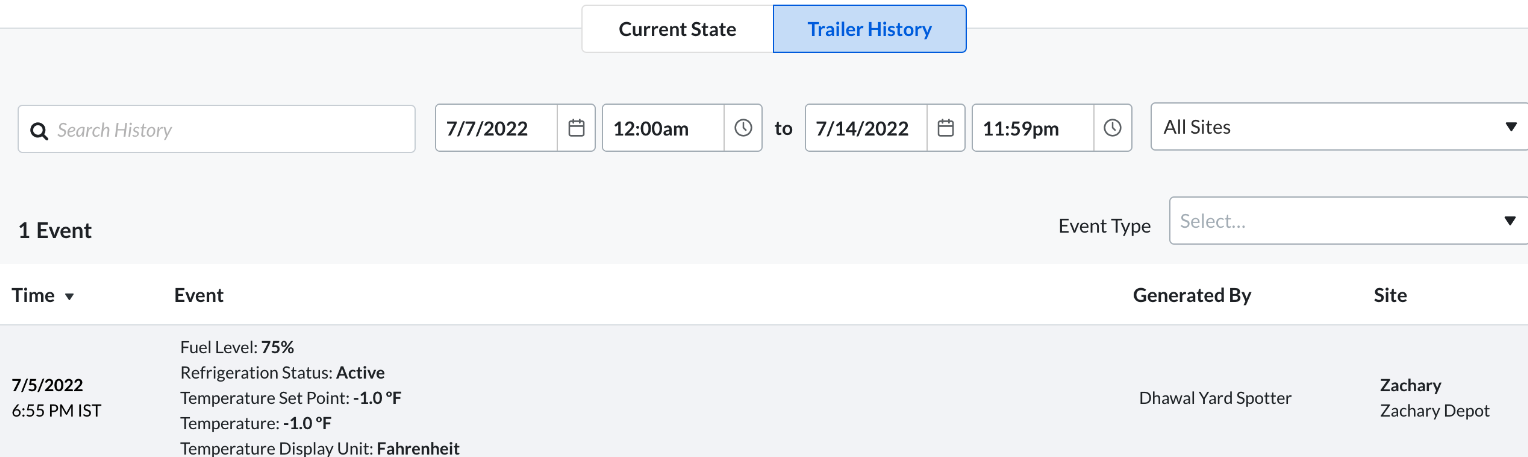
Task: Click the Site column header
Action: 1390,295
